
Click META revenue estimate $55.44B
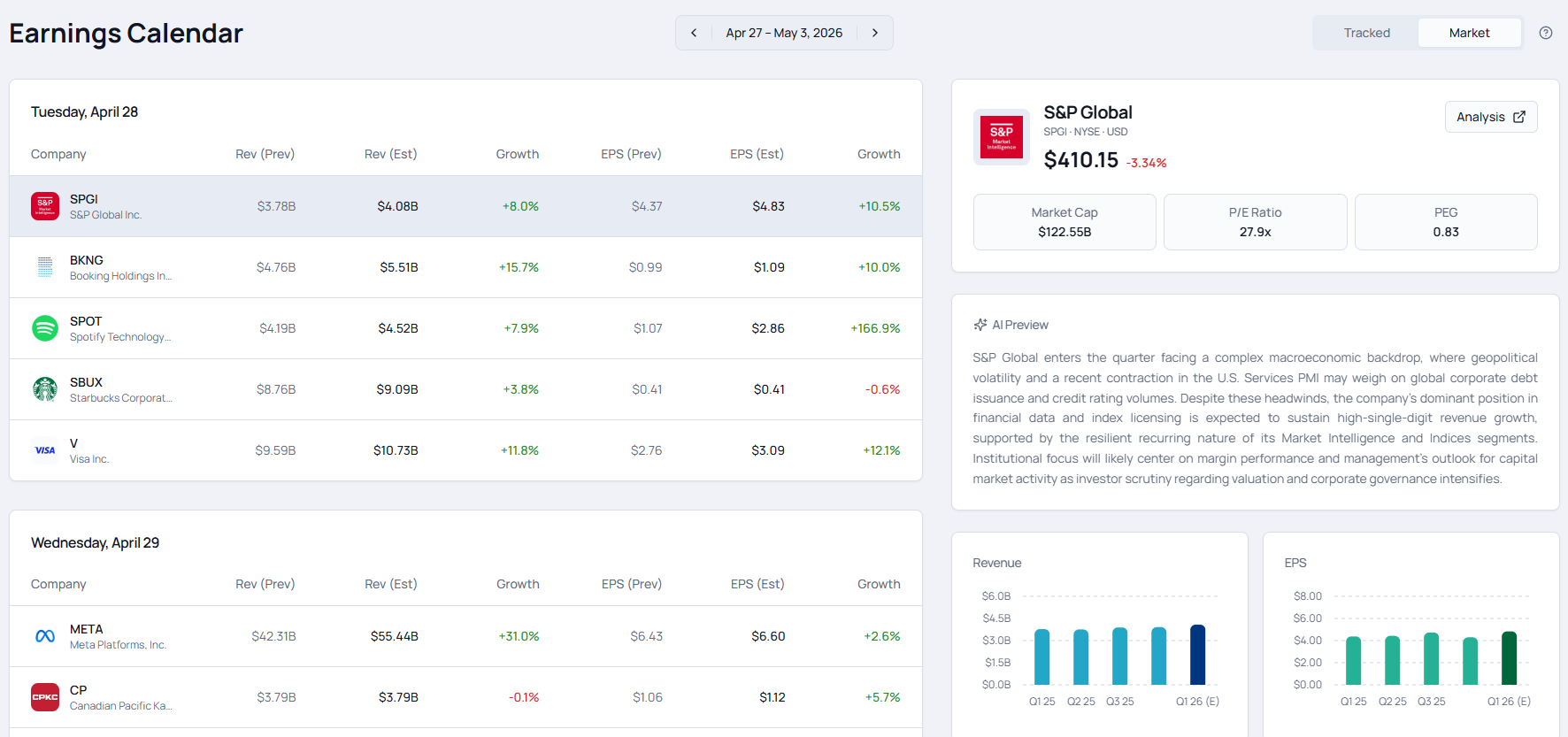coord(395,636)
